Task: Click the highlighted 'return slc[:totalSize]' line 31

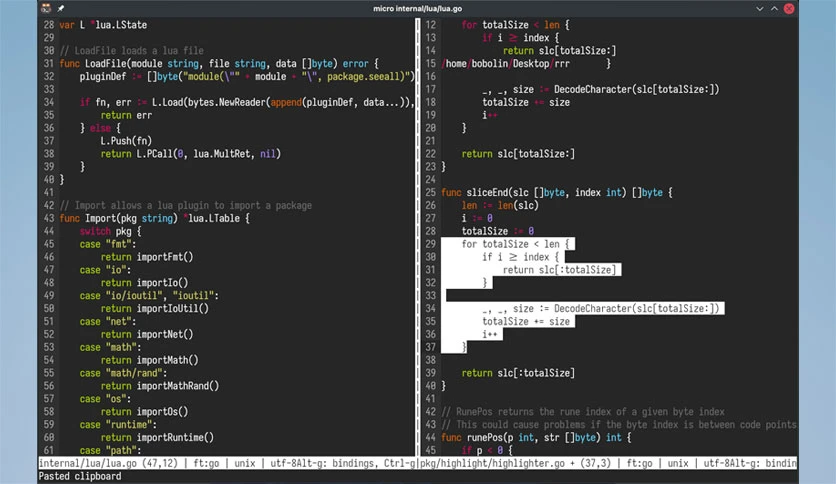Action: point(559,270)
